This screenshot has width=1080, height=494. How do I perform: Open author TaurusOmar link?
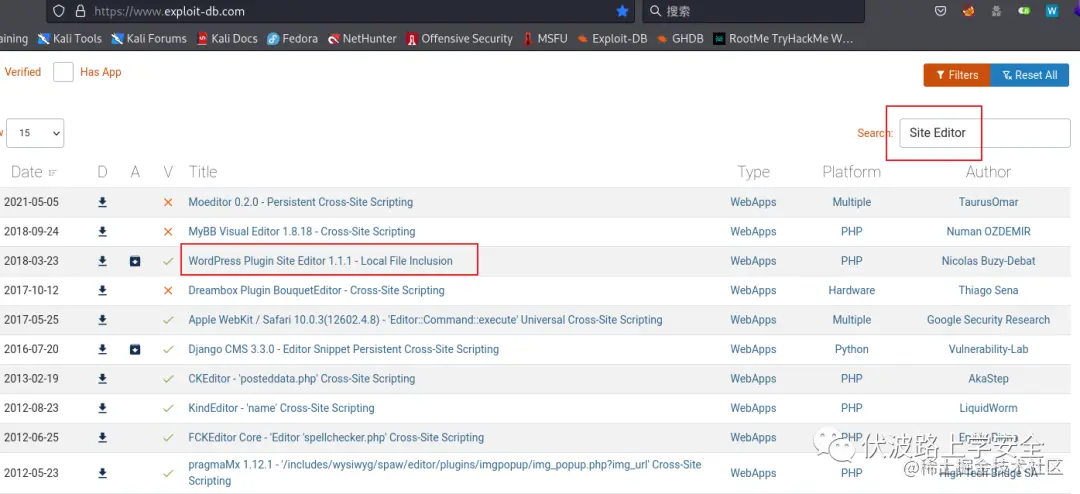(x=988, y=202)
